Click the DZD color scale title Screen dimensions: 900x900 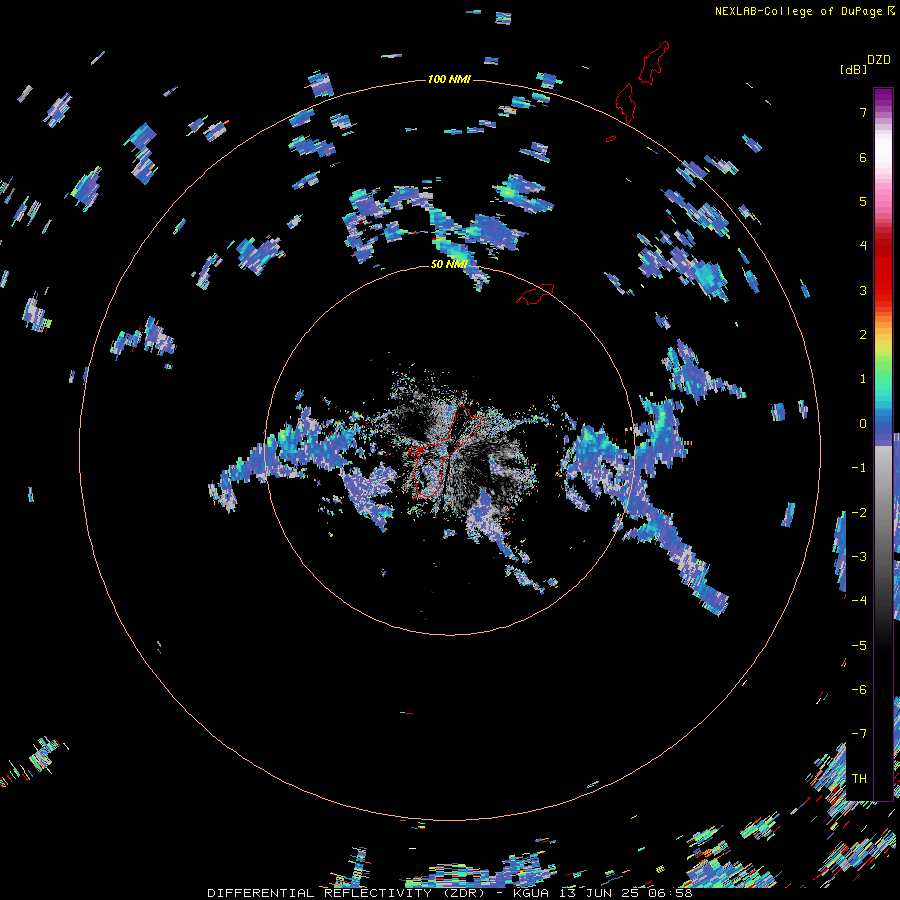click(x=878, y=60)
